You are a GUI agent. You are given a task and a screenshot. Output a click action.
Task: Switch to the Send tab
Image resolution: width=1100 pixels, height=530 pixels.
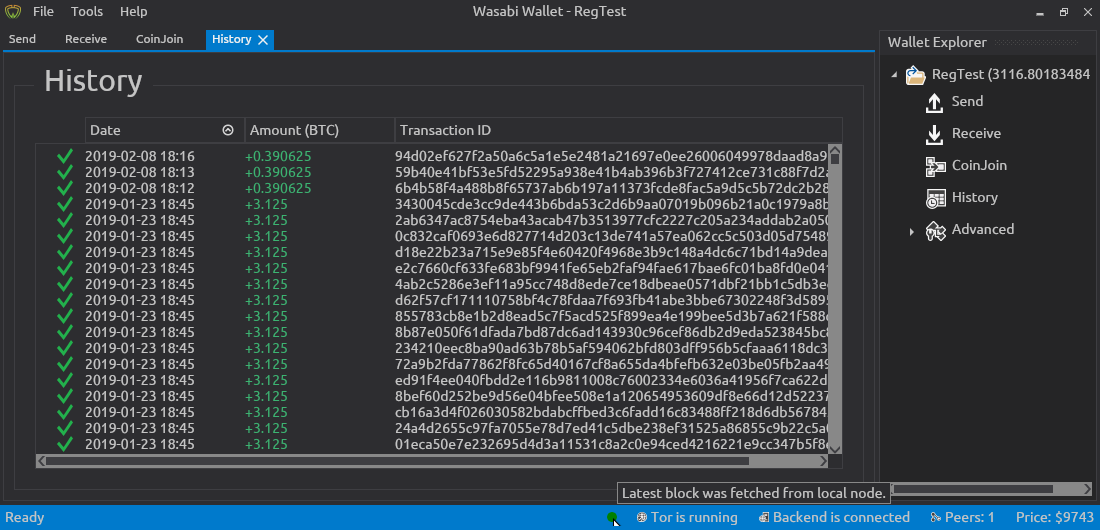point(22,39)
